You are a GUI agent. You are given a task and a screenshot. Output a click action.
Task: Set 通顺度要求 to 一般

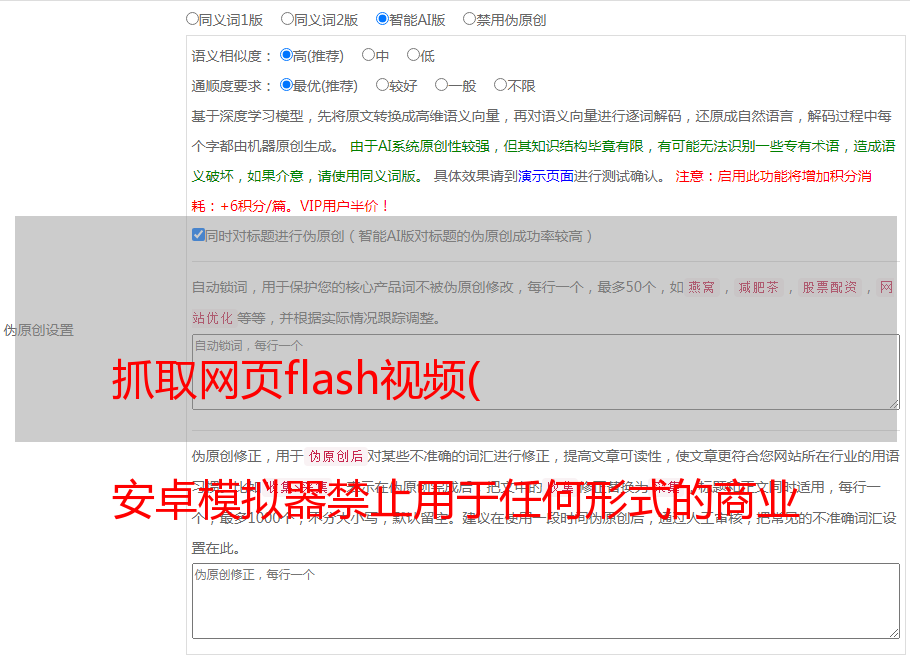coord(441,85)
